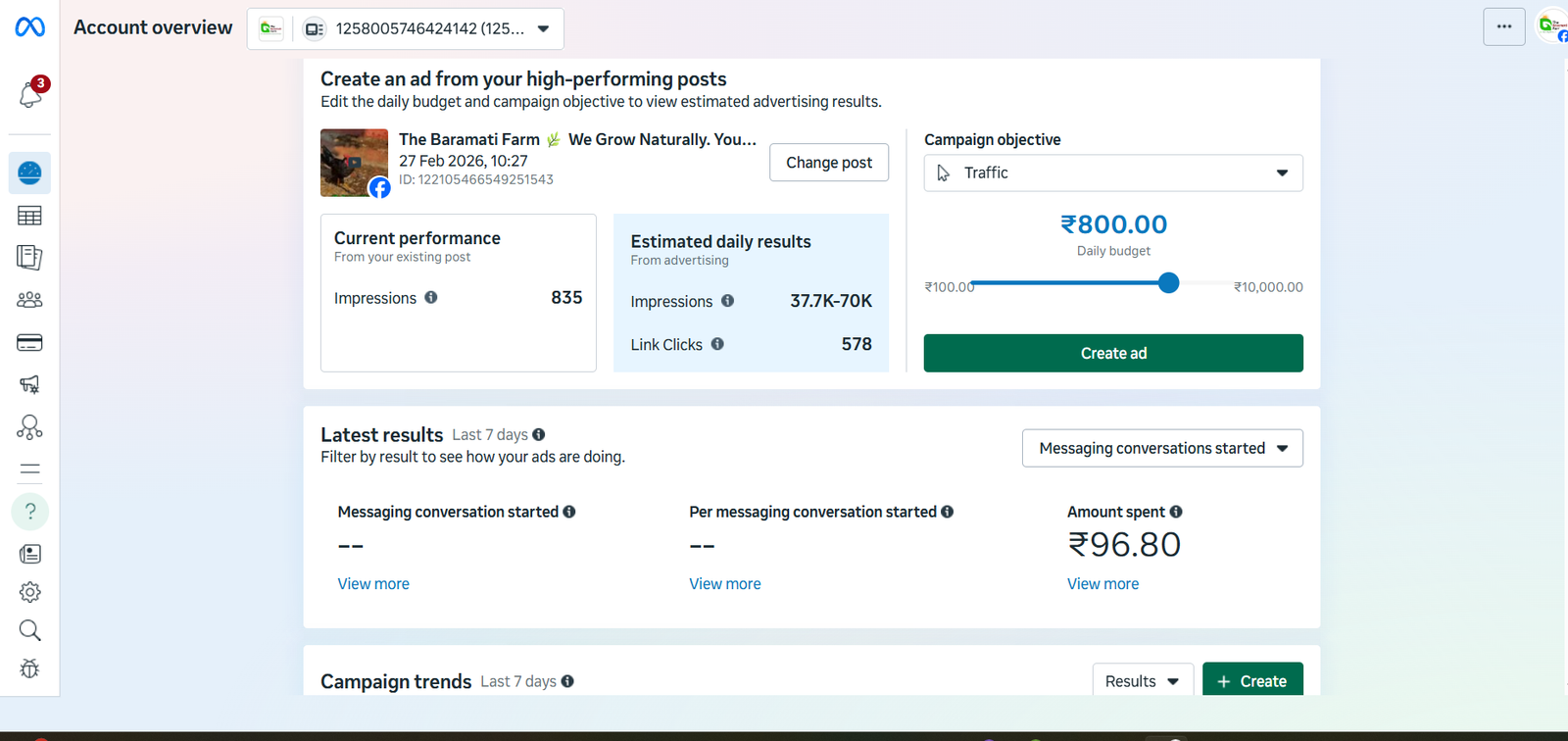Open the All tools hamburger menu
The image size is (1568, 741).
(x=29, y=469)
